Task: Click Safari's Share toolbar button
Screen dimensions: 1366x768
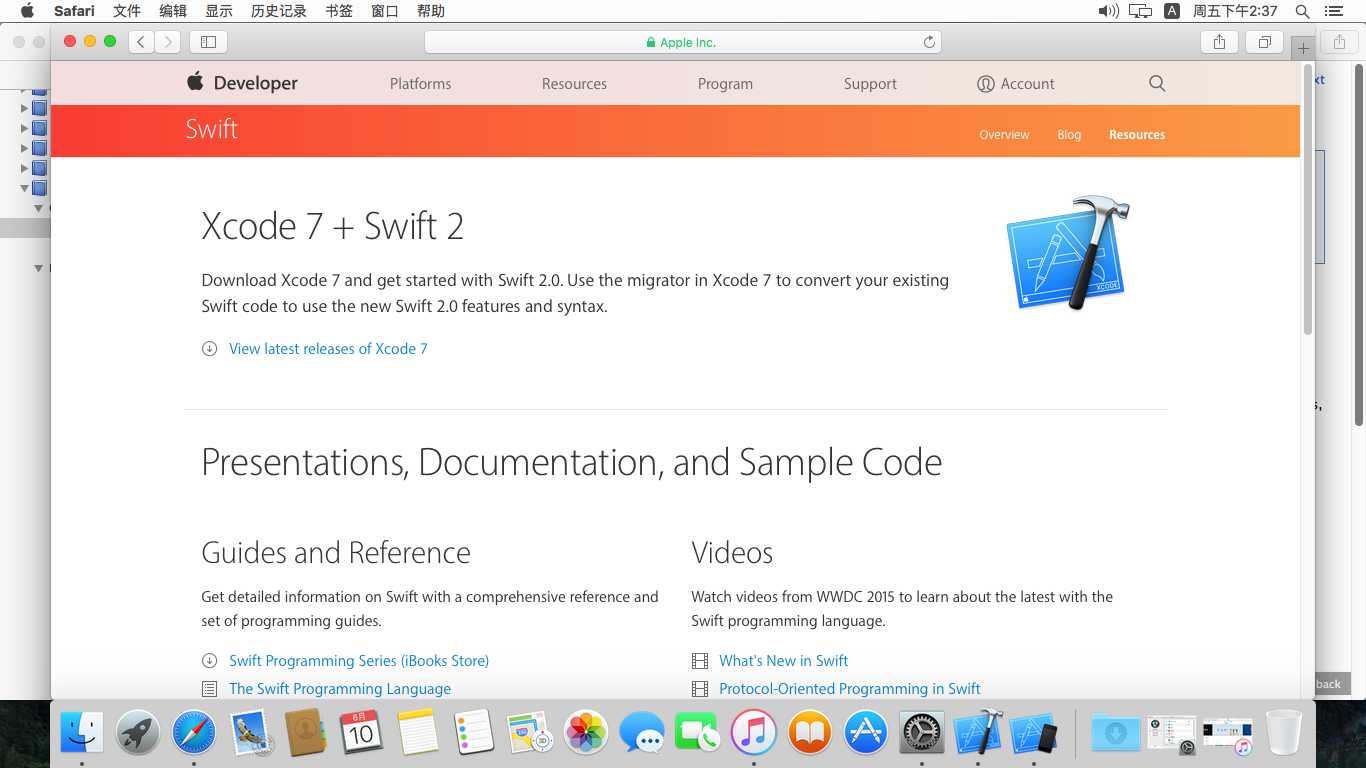Action: [x=1219, y=42]
